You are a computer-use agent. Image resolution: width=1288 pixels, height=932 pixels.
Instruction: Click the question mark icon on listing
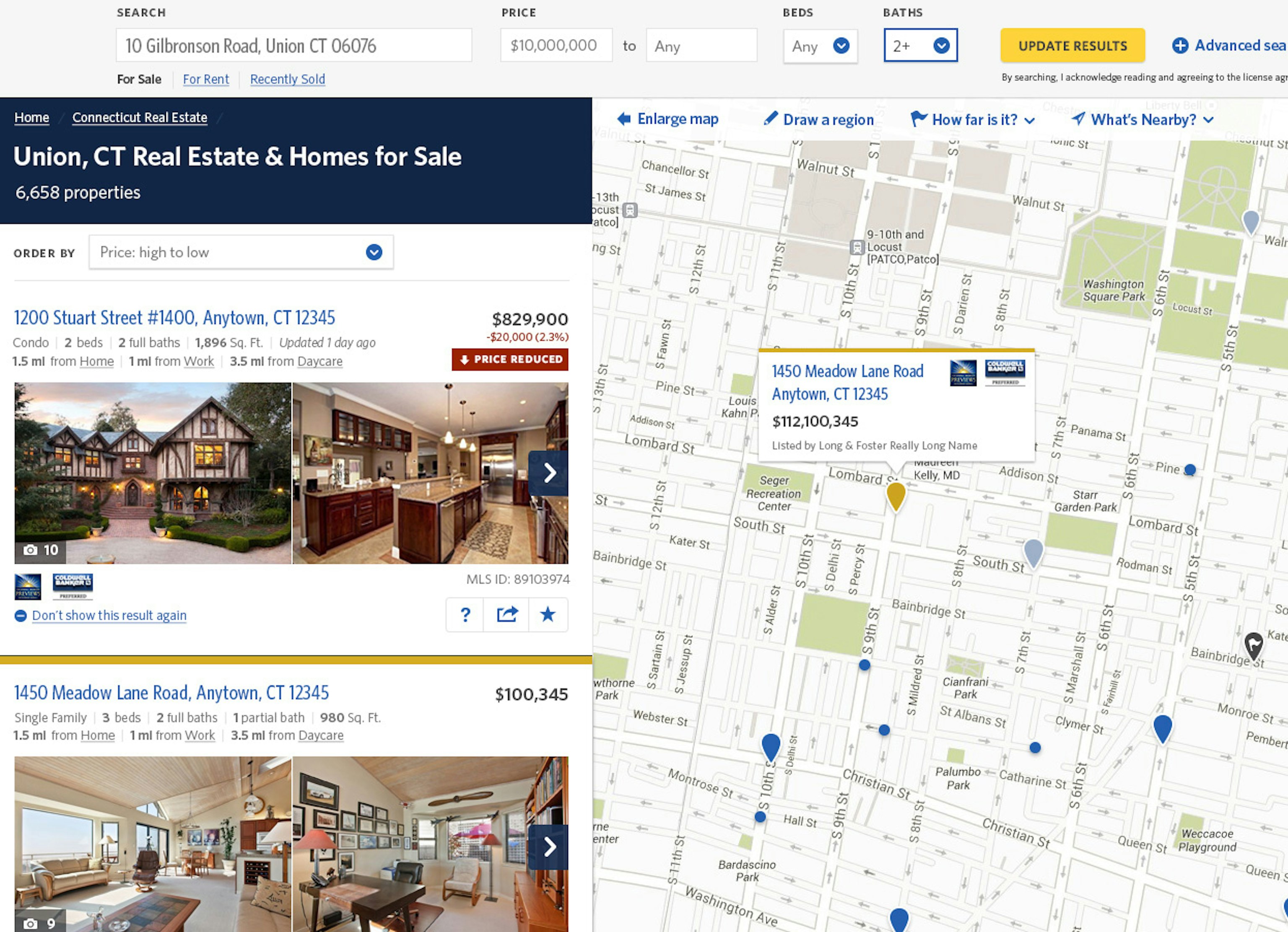coord(465,614)
